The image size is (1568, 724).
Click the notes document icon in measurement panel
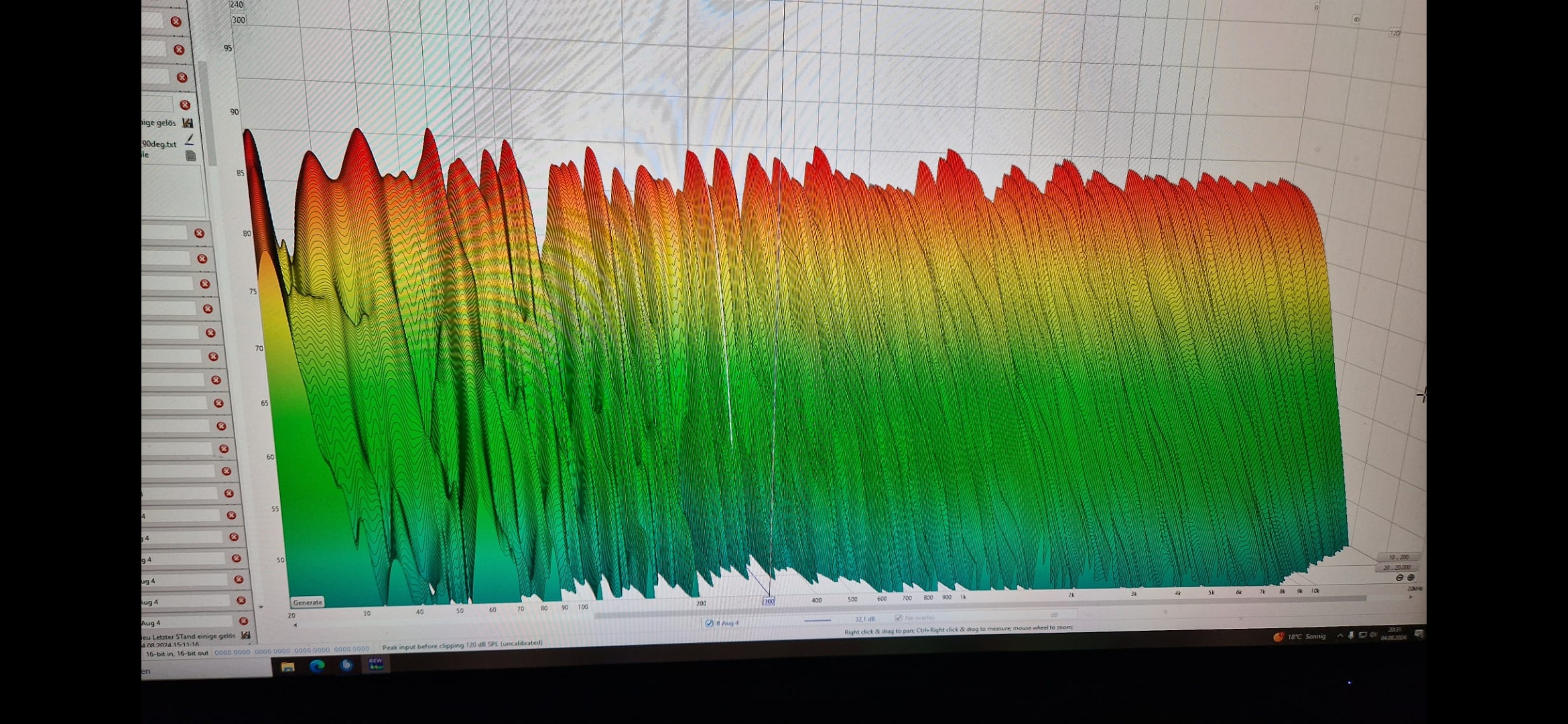pyautogui.click(x=191, y=156)
